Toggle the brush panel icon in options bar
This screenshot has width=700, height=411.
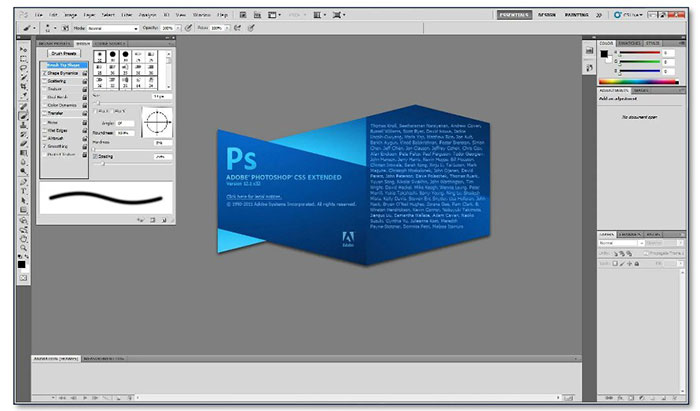[65, 28]
